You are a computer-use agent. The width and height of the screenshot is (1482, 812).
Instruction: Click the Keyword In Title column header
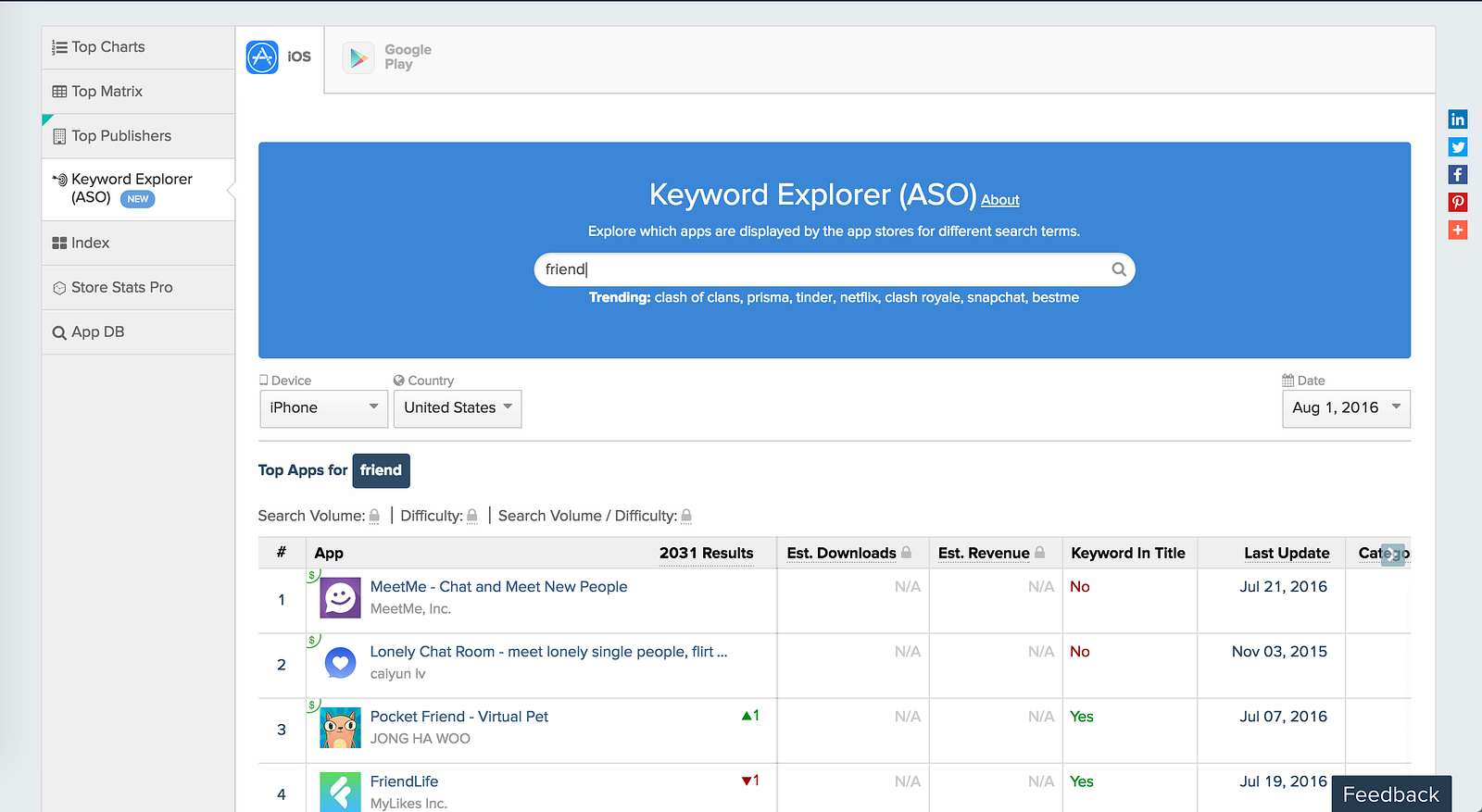click(1128, 554)
